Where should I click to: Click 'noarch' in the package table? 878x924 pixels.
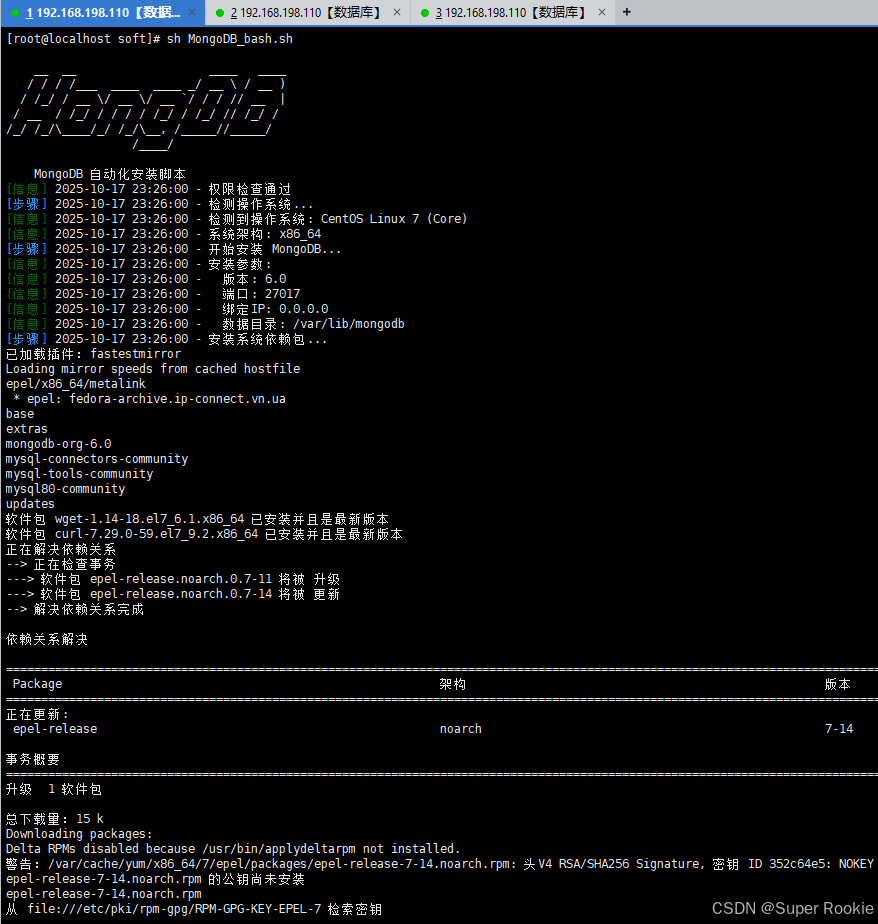[x=460, y=729]
